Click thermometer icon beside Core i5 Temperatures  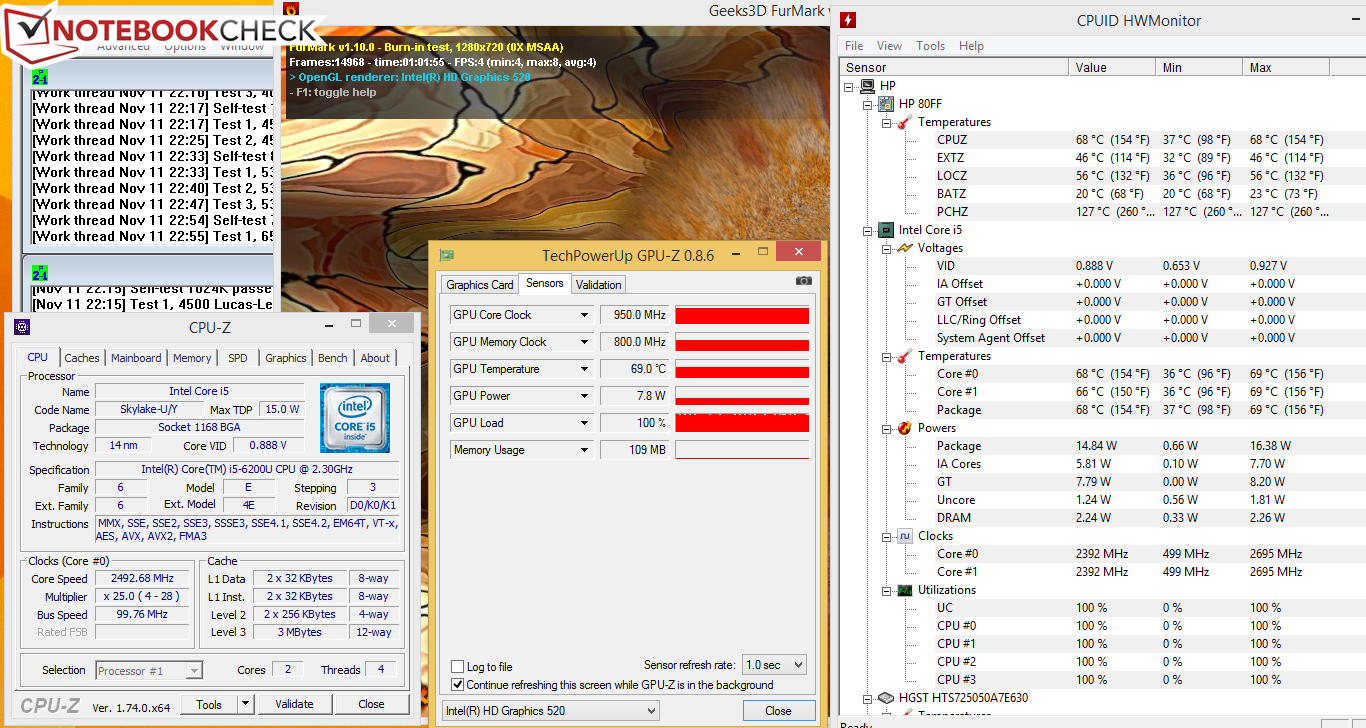pos(903,356)
